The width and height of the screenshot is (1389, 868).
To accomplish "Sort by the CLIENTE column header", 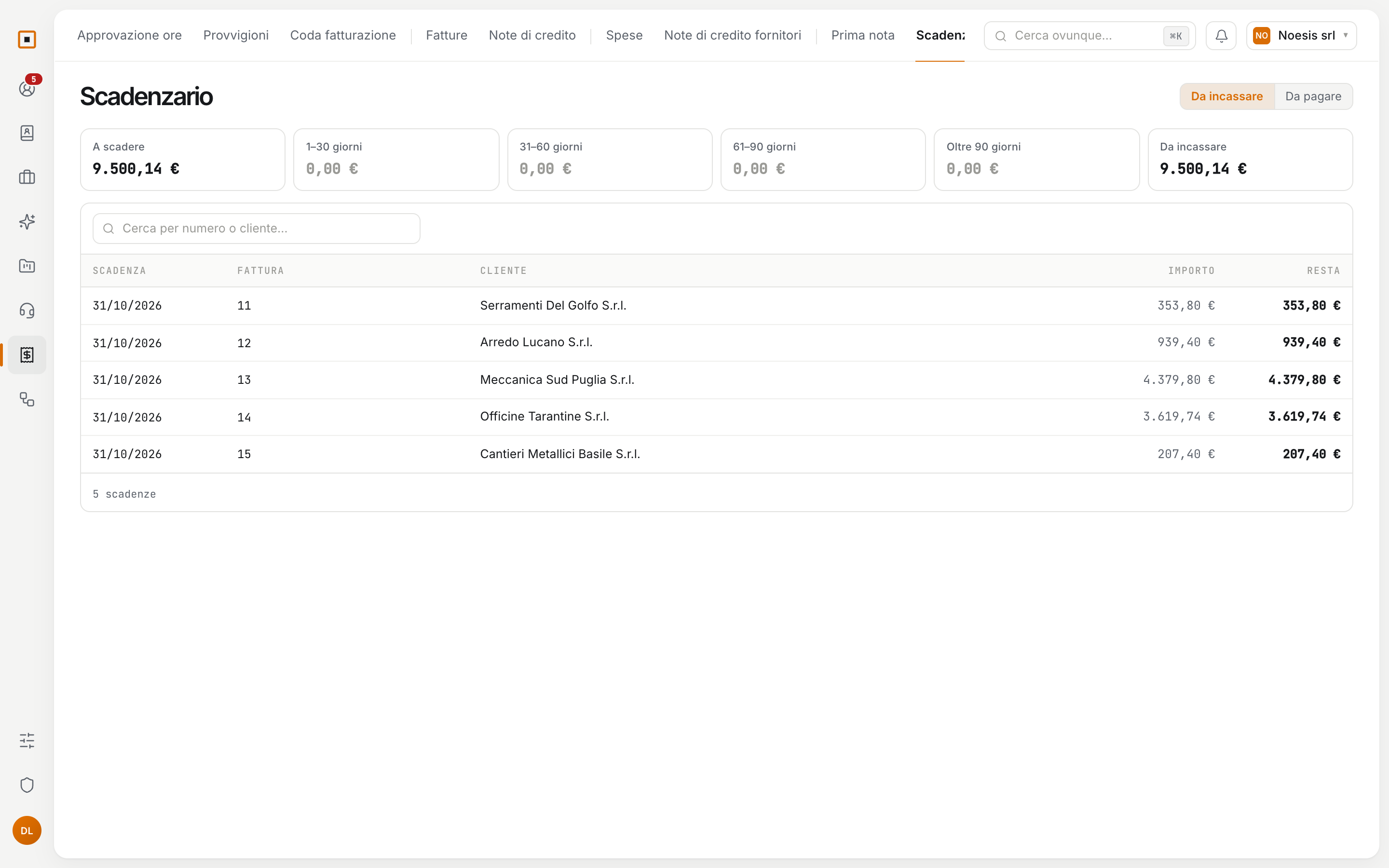I will 504,271.
